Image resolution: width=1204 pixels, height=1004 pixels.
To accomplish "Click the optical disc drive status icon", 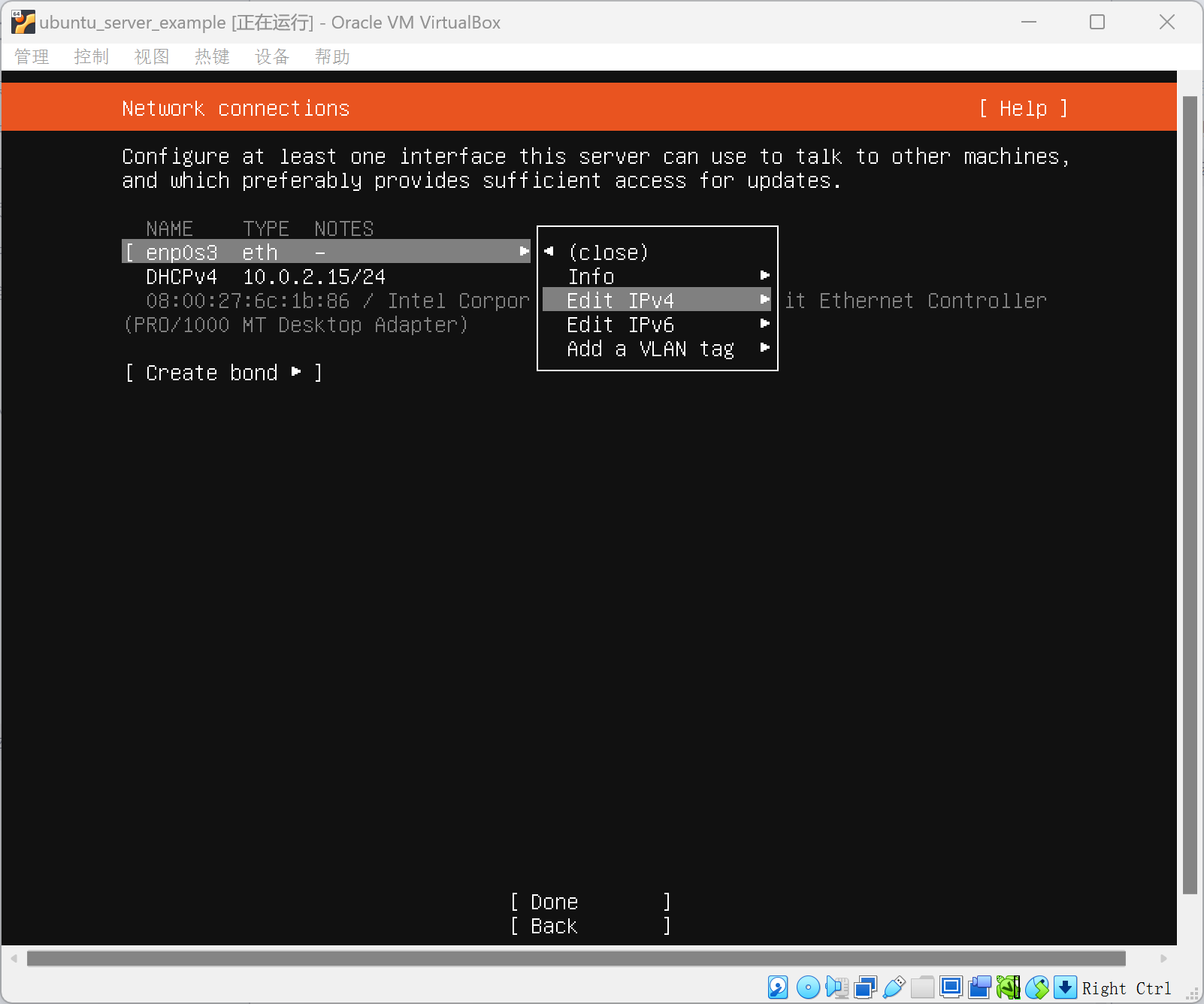I will (808, 987).
